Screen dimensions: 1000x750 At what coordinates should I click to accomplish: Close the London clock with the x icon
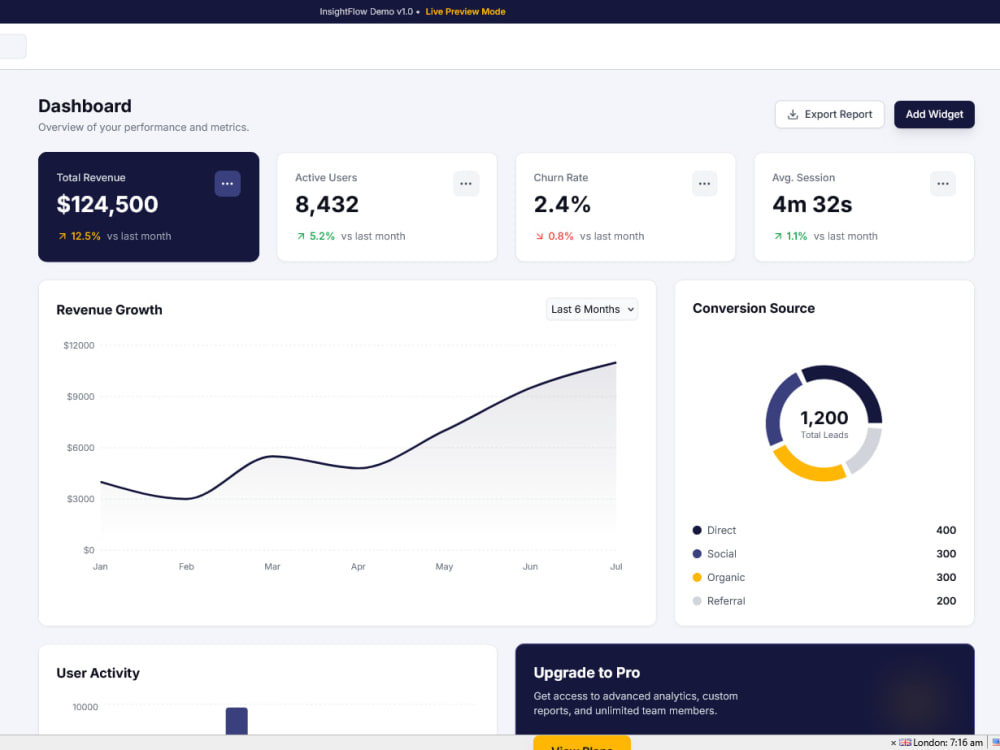pos(893,743)
